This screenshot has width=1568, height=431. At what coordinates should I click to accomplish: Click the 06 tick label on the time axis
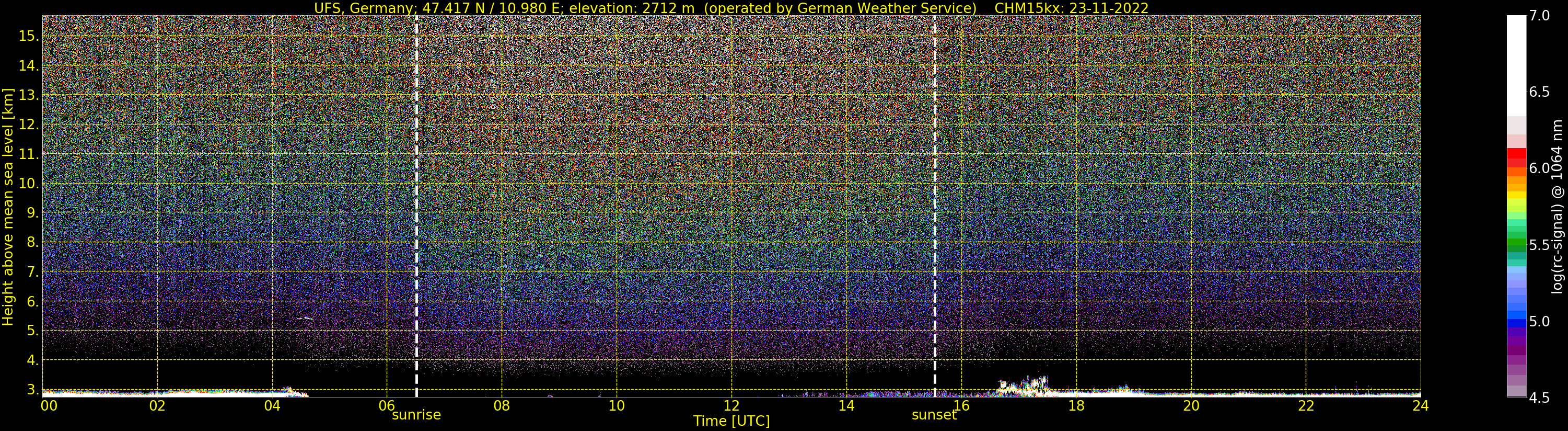pyautogui.click(x=387, y=405)
